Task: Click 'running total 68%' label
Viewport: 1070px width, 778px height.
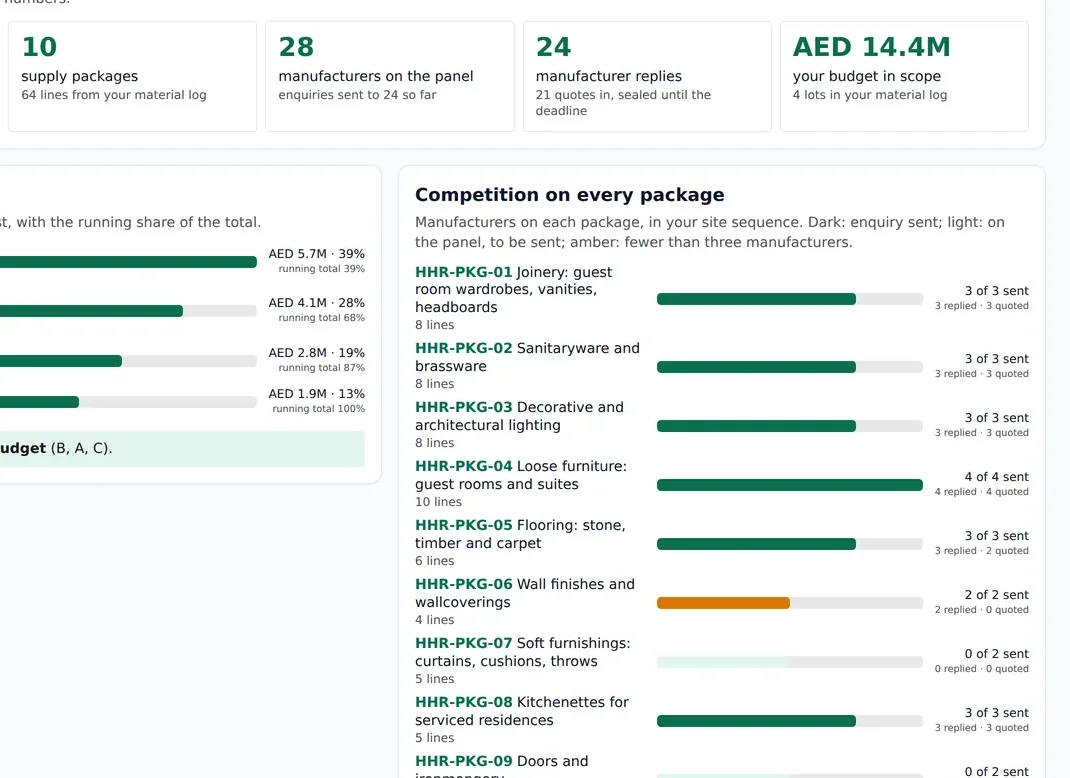Action: click(321, 318)
